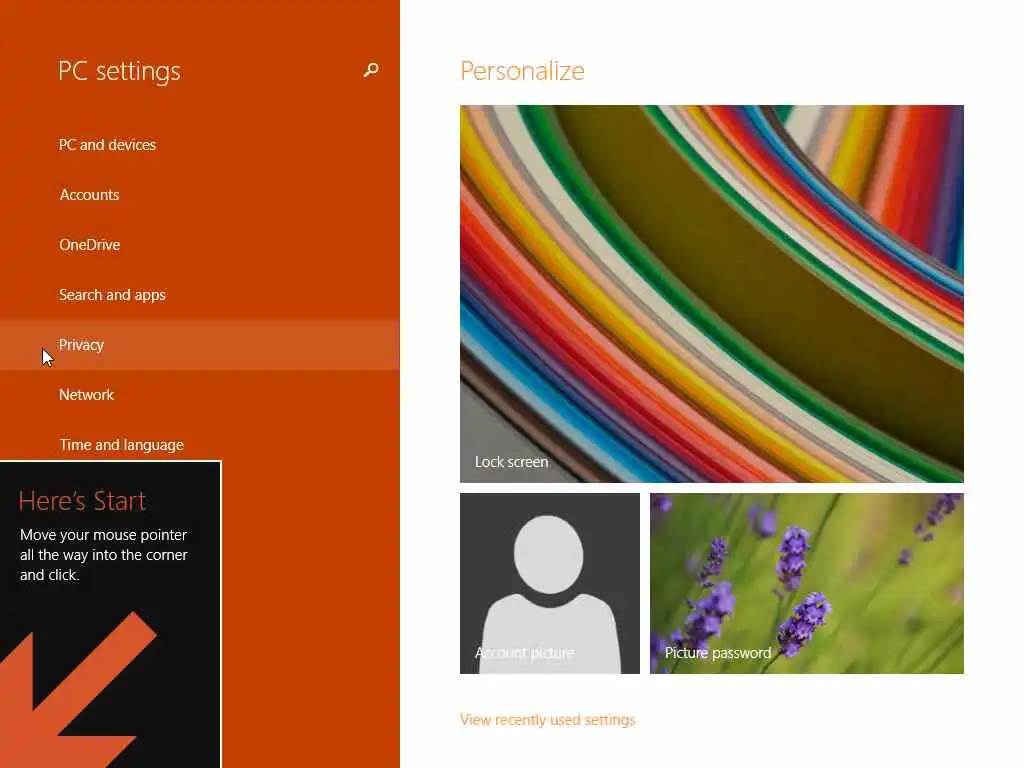Screen dimensions: 1024x768
Task: Click the gray user silhouette icon
Action: pos(549,591)
